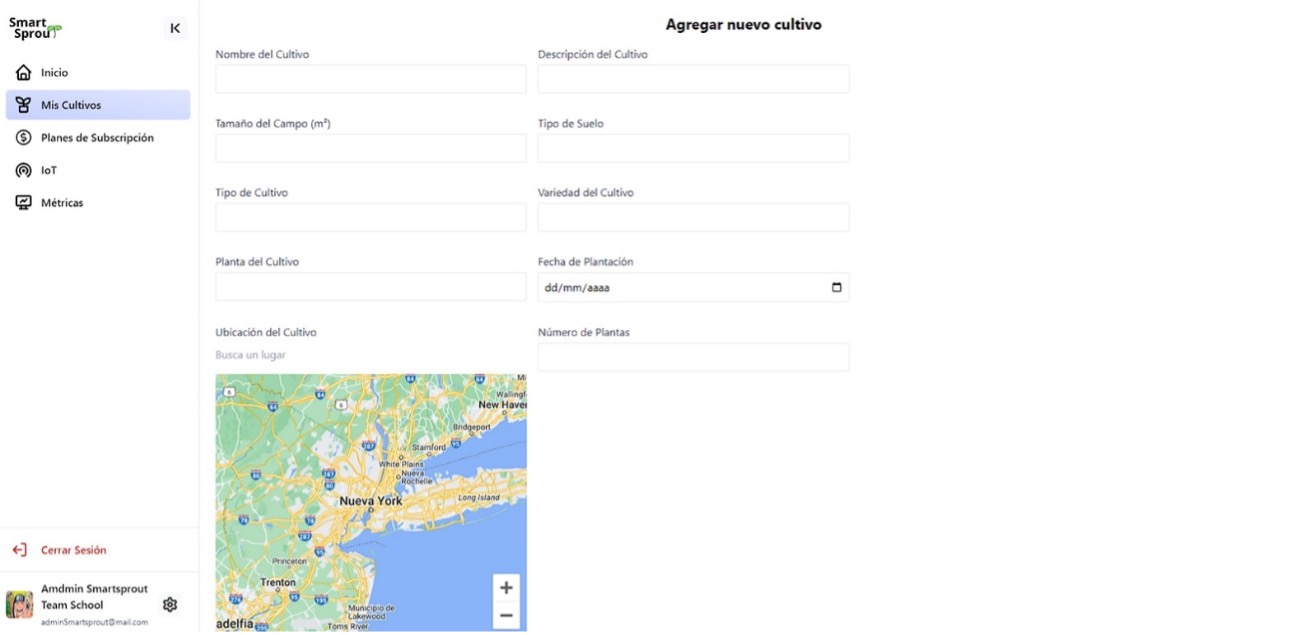This screenshot has height=635, width=1292.
Task: Navigate to Métricas
Action: (62, 203)
